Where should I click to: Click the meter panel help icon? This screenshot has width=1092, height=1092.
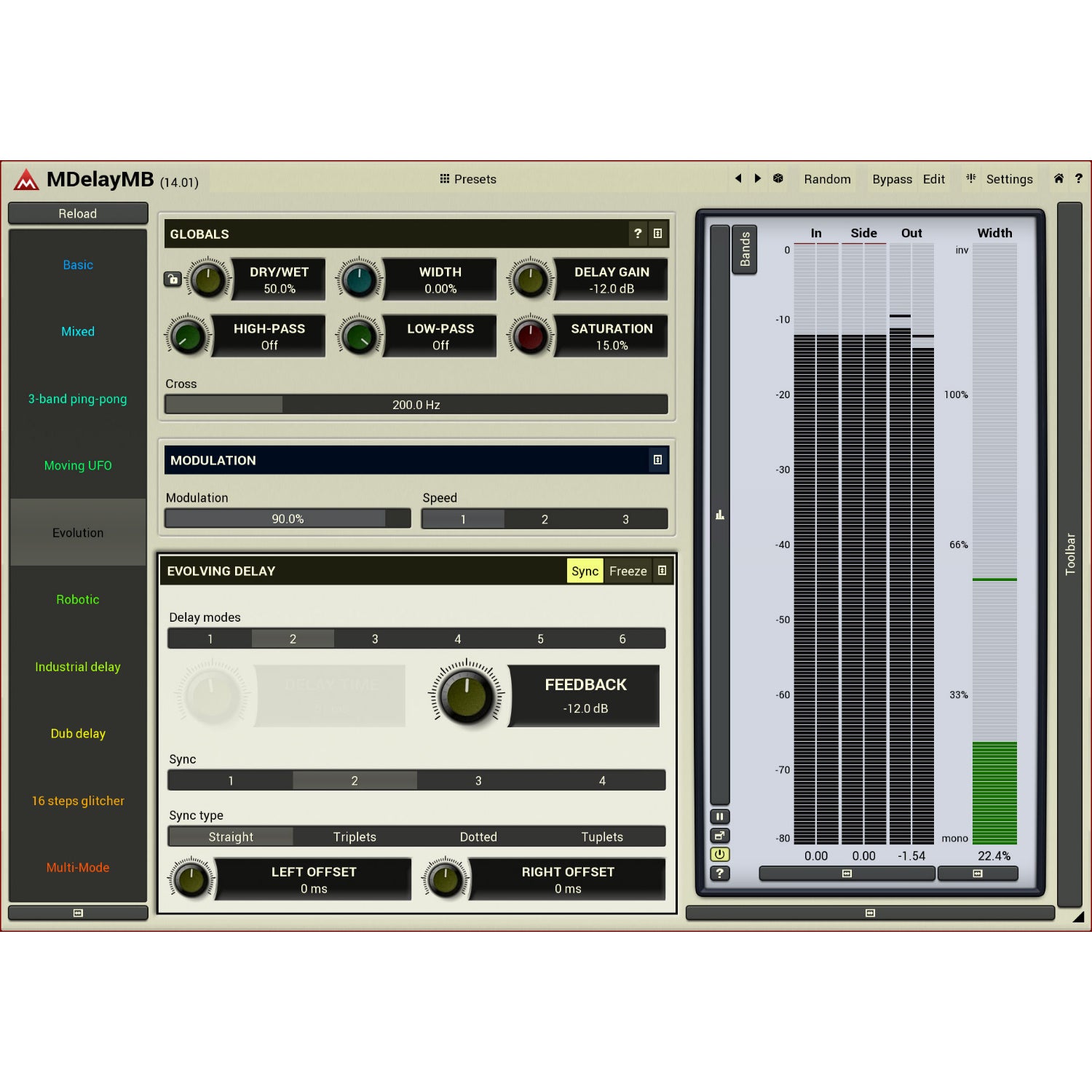pyautogui.click(x=719, y=874)
